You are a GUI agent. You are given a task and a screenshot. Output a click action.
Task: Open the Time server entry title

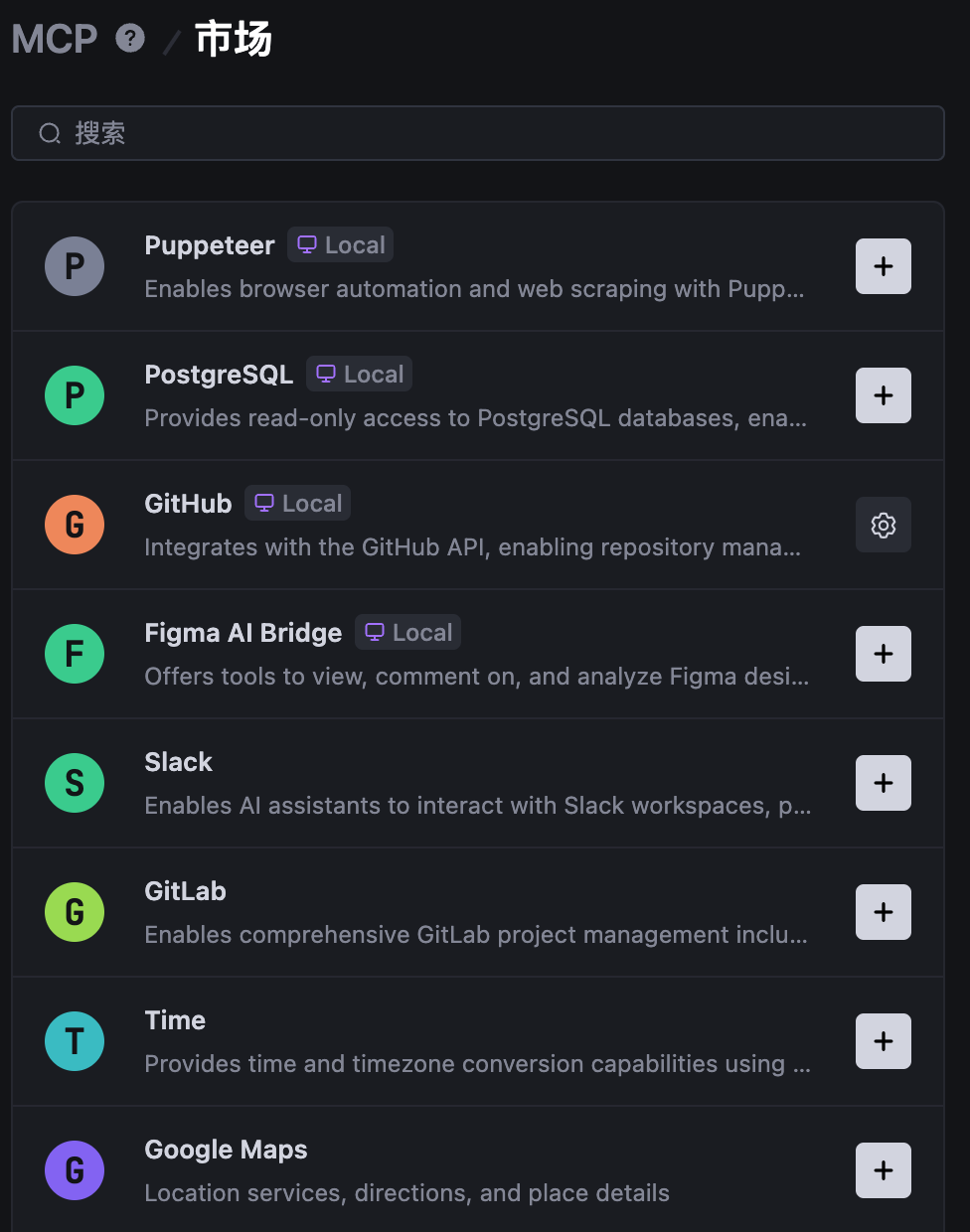[175, 1020]
